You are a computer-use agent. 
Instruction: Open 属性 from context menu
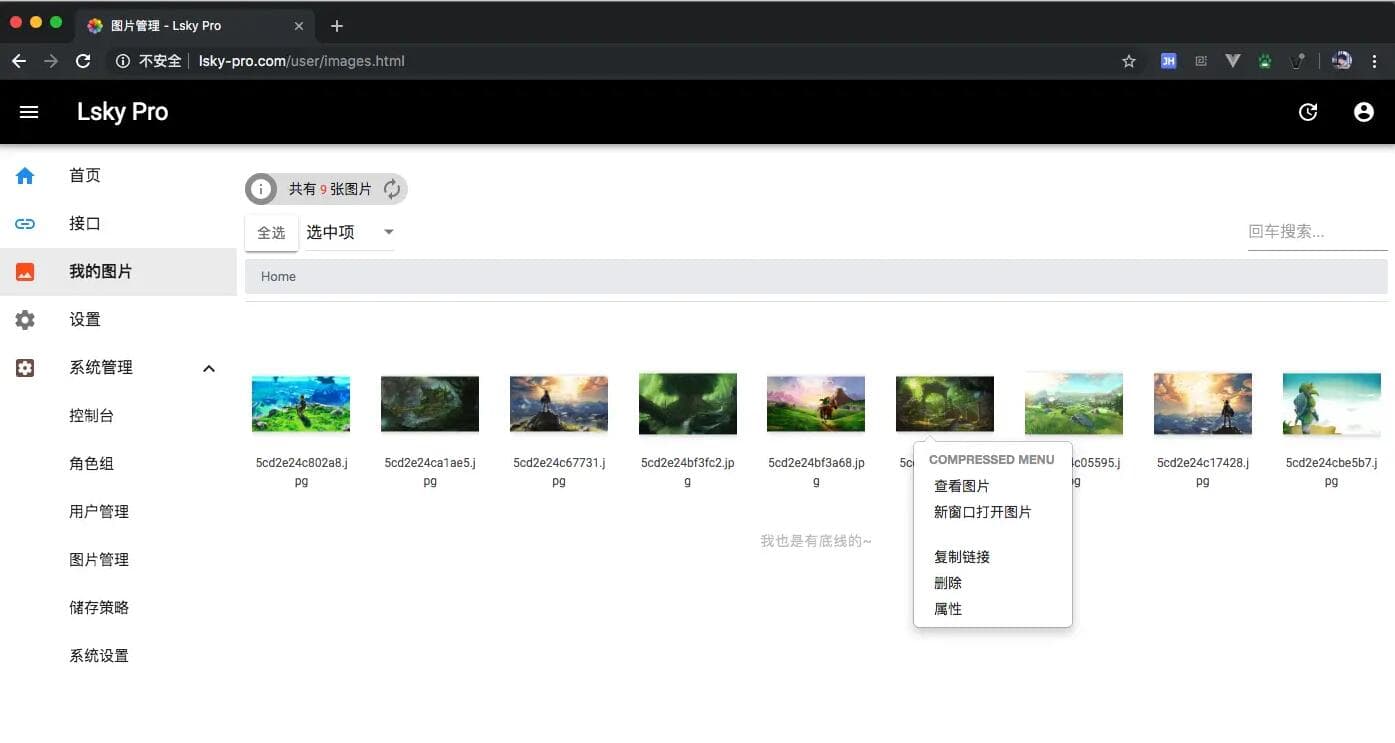point(948,609)
